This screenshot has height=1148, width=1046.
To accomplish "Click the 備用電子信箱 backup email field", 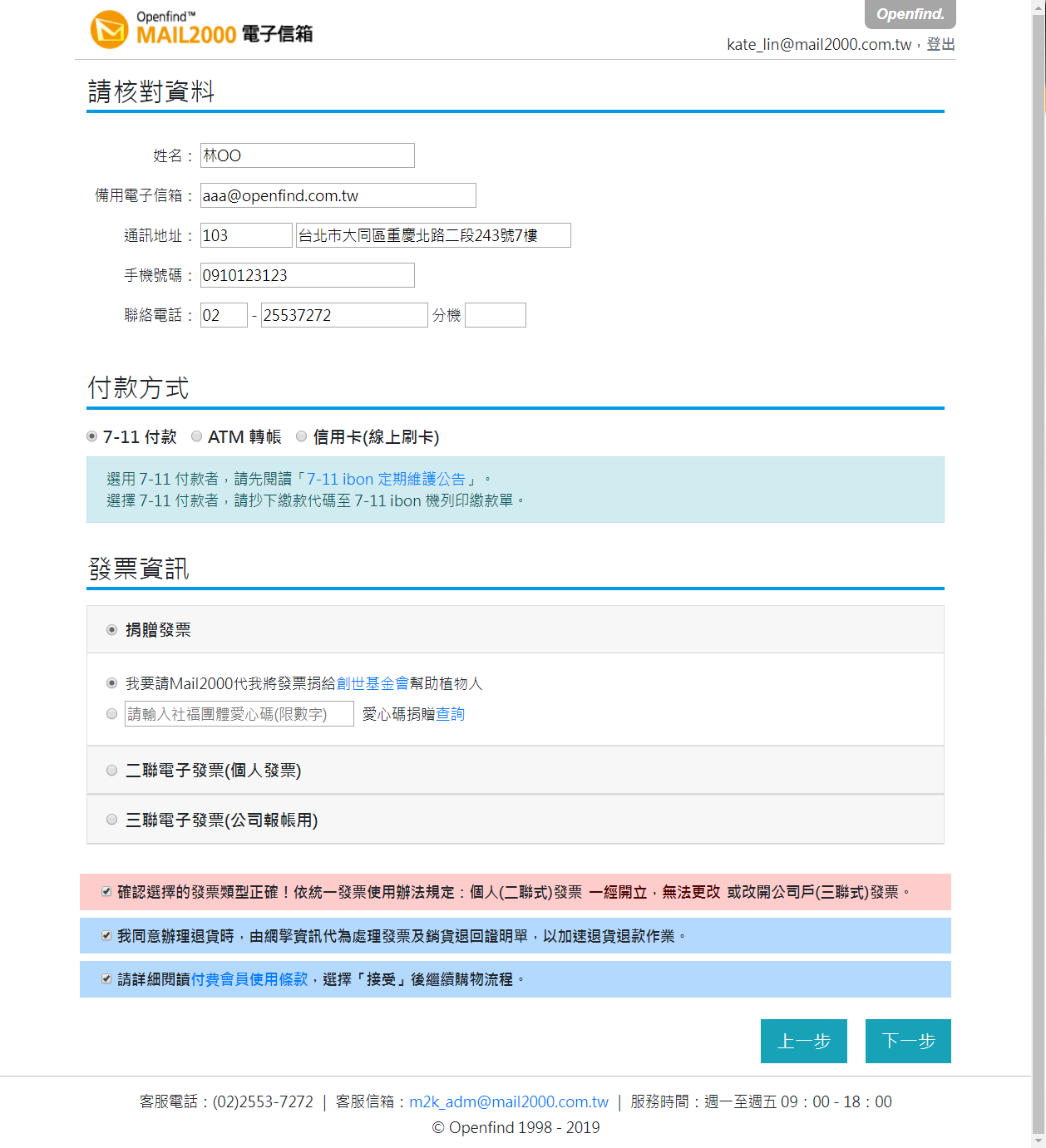I will 338,195.
